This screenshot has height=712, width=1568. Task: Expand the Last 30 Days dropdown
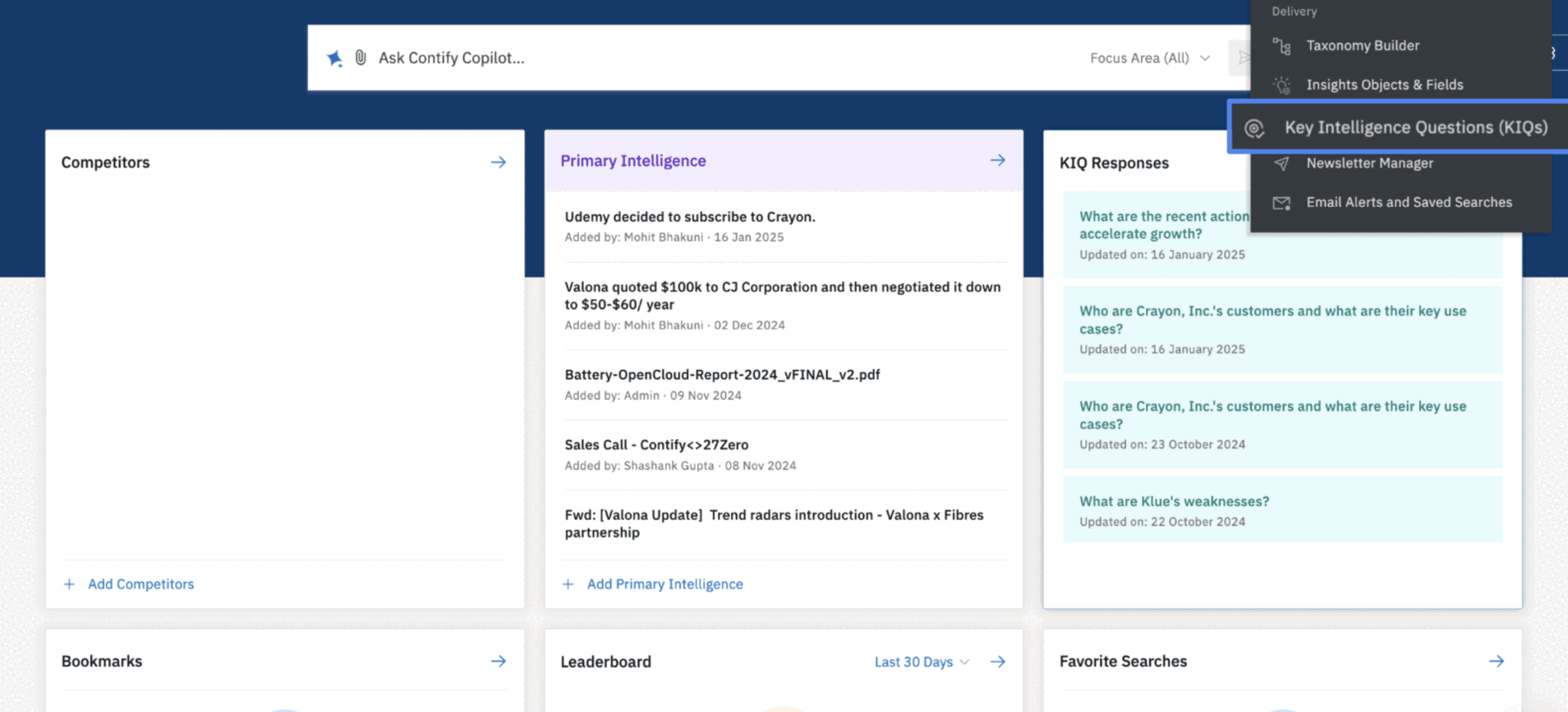point(922,662)
